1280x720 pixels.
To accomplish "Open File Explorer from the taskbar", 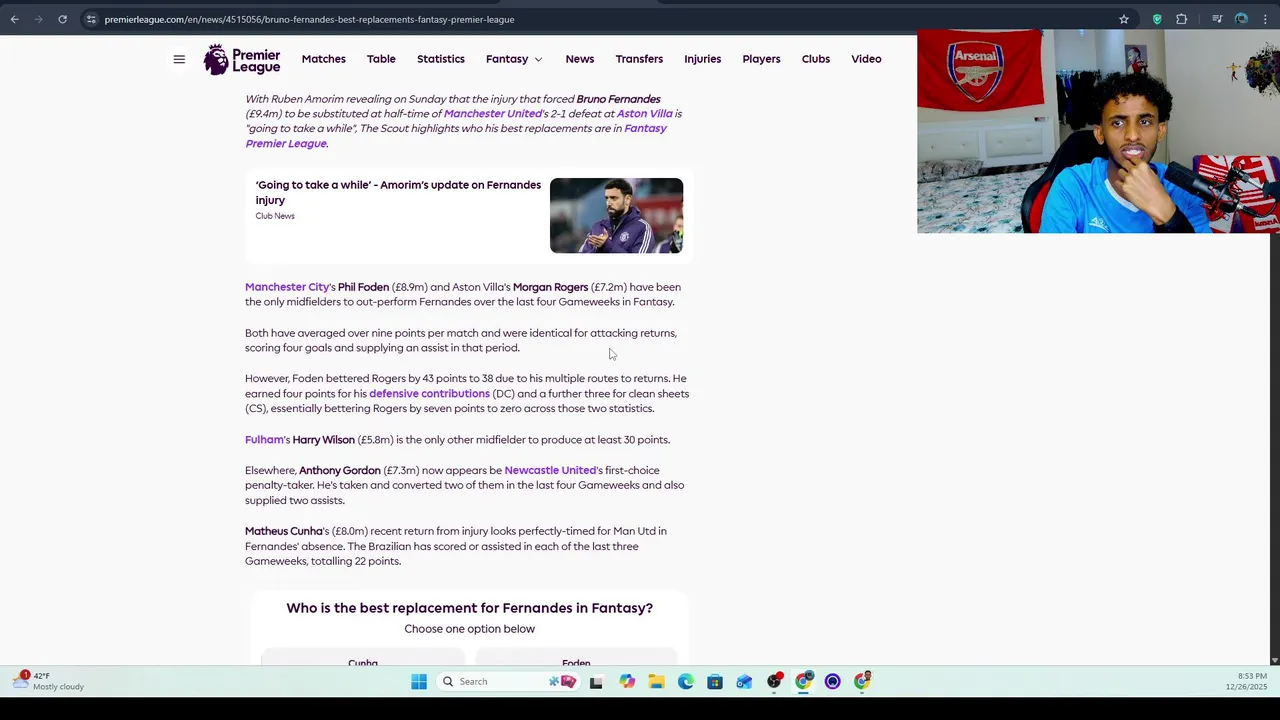I will click(656, 682).
